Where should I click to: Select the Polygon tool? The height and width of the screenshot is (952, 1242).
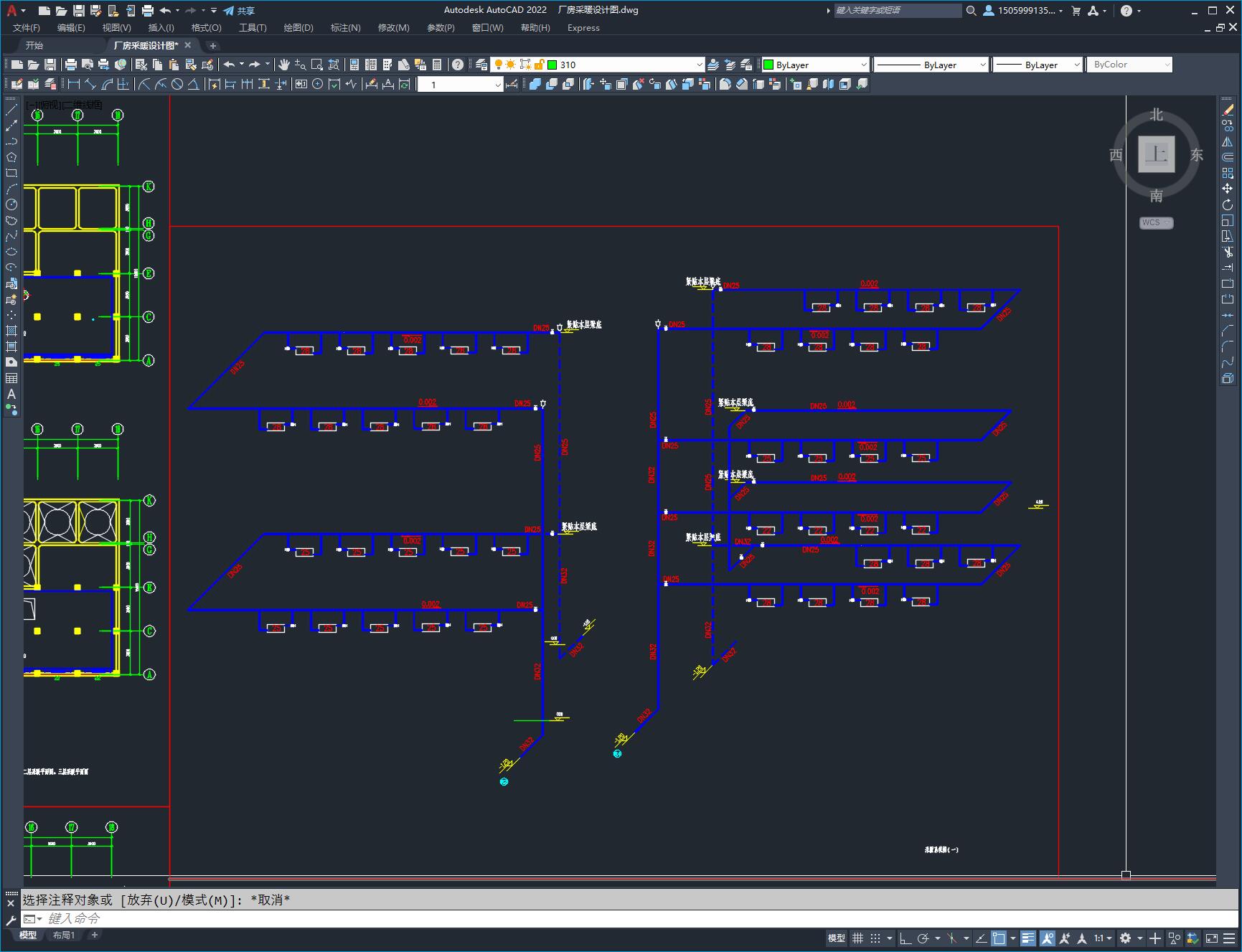point(11,157)
